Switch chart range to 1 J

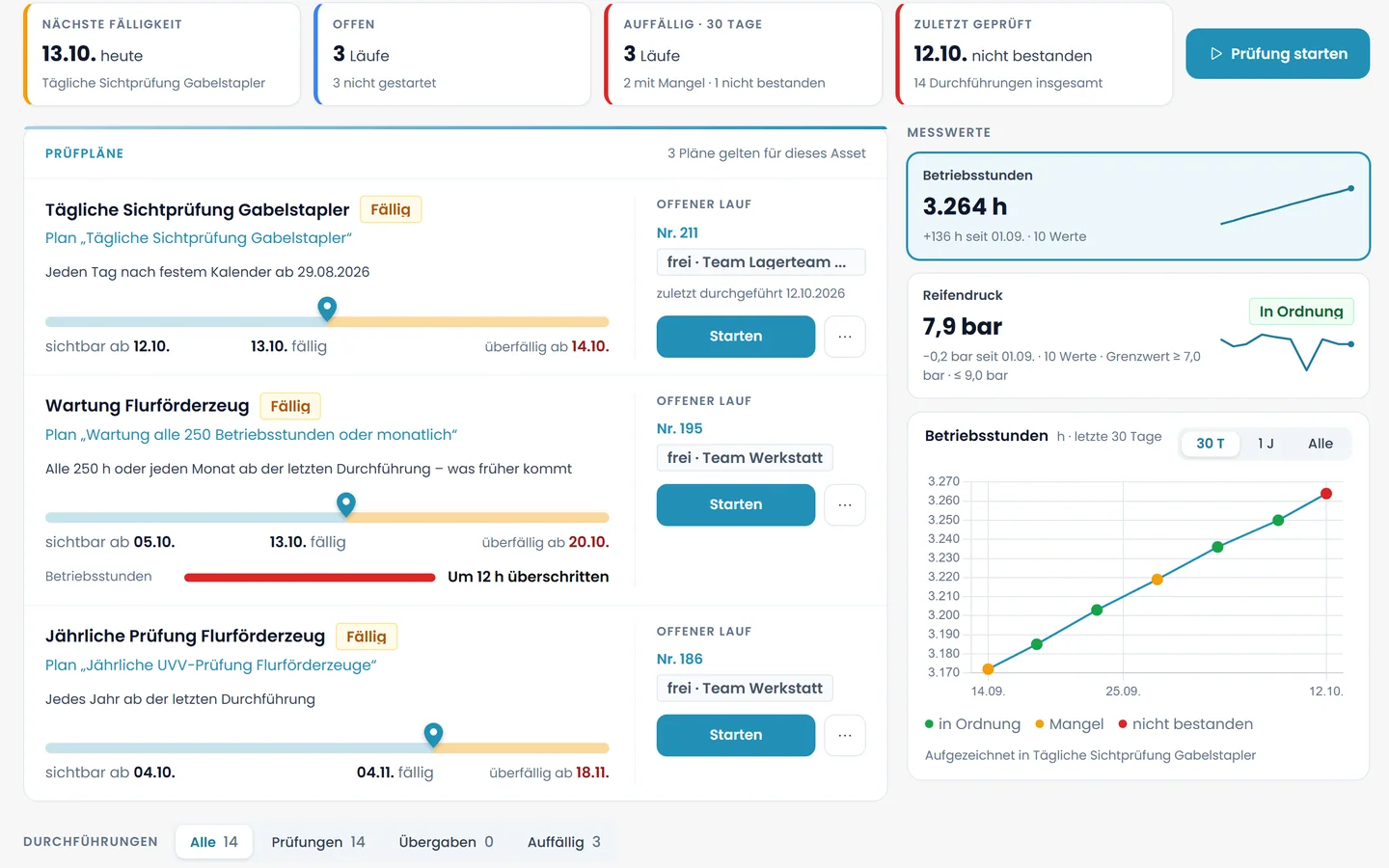(1266, 444)
